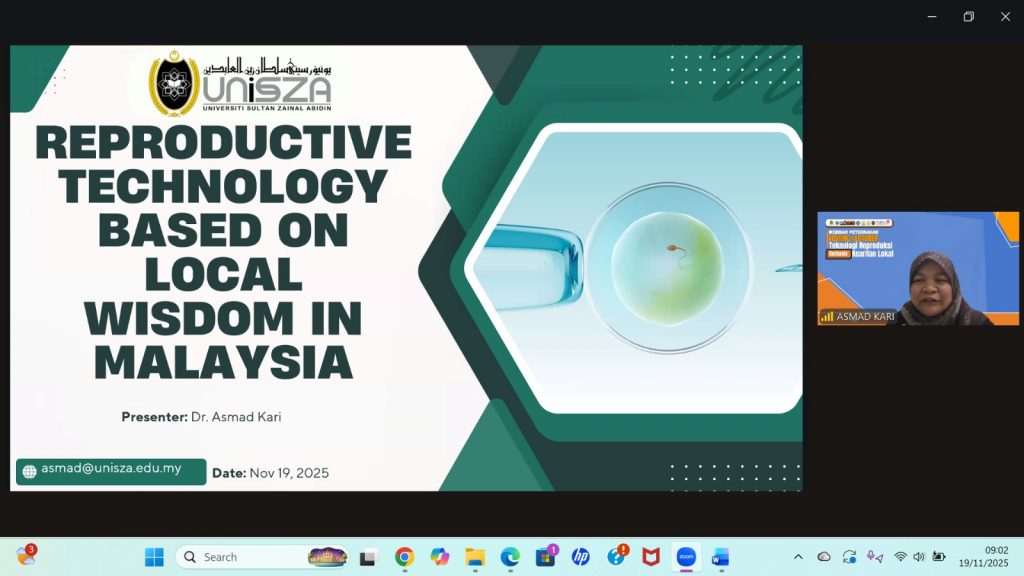Open the HP app icon

click(581, 557)
